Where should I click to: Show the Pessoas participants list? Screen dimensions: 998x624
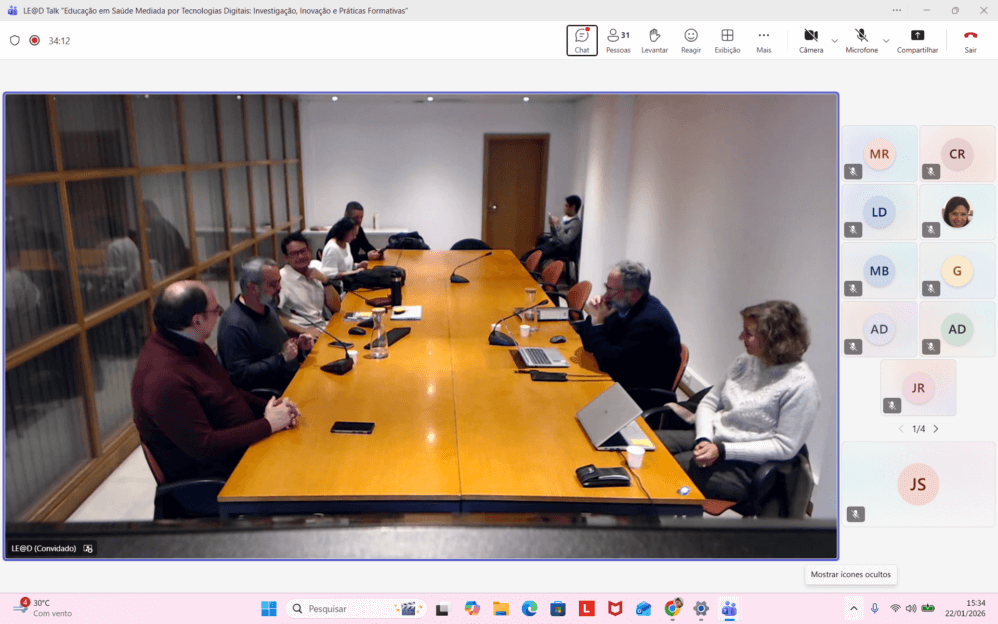point(618,40)
